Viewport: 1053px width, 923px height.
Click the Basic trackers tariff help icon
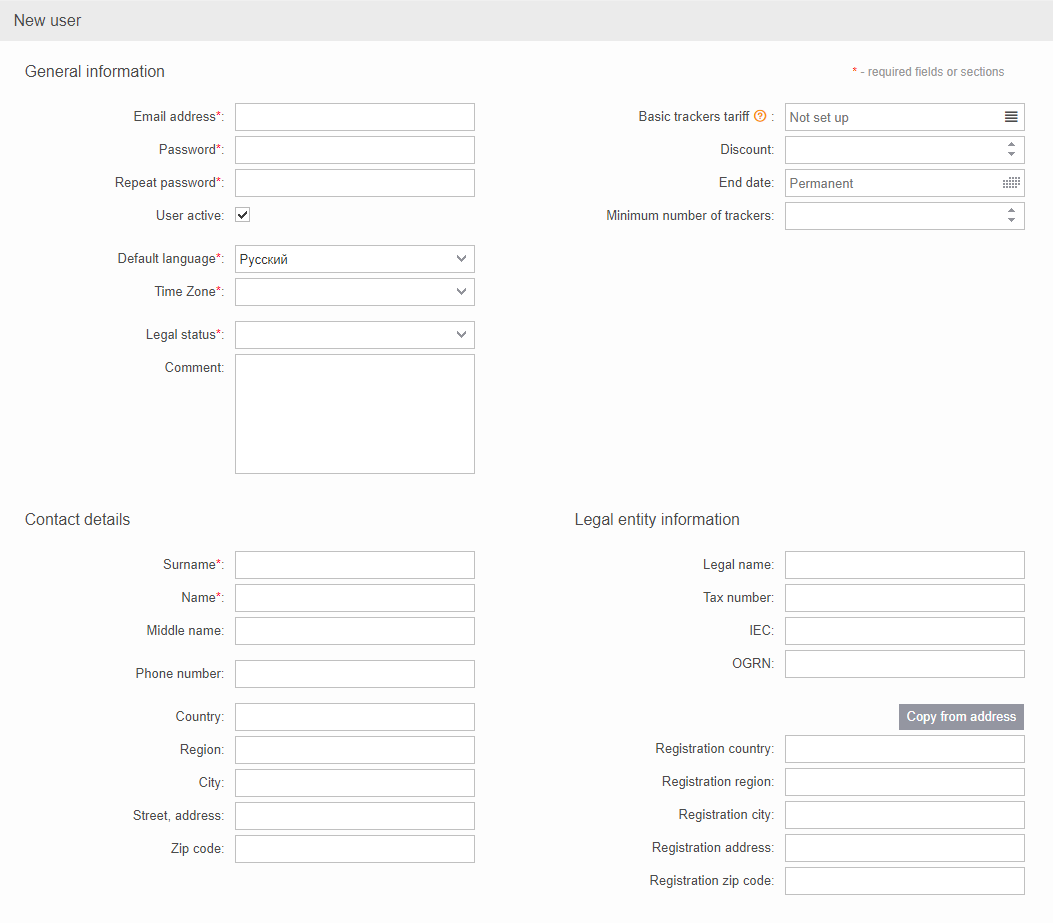pos(760,117)
